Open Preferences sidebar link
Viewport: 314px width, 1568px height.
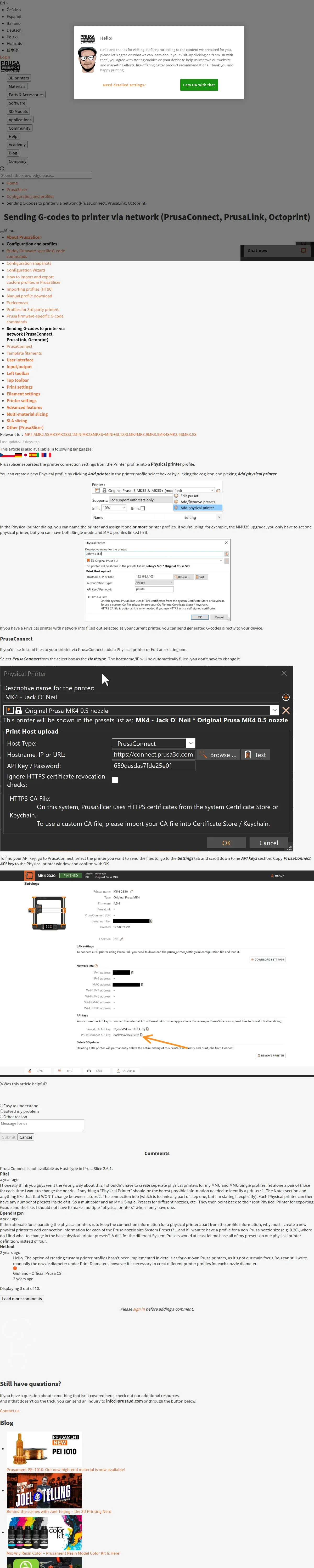tap(17, 303)
